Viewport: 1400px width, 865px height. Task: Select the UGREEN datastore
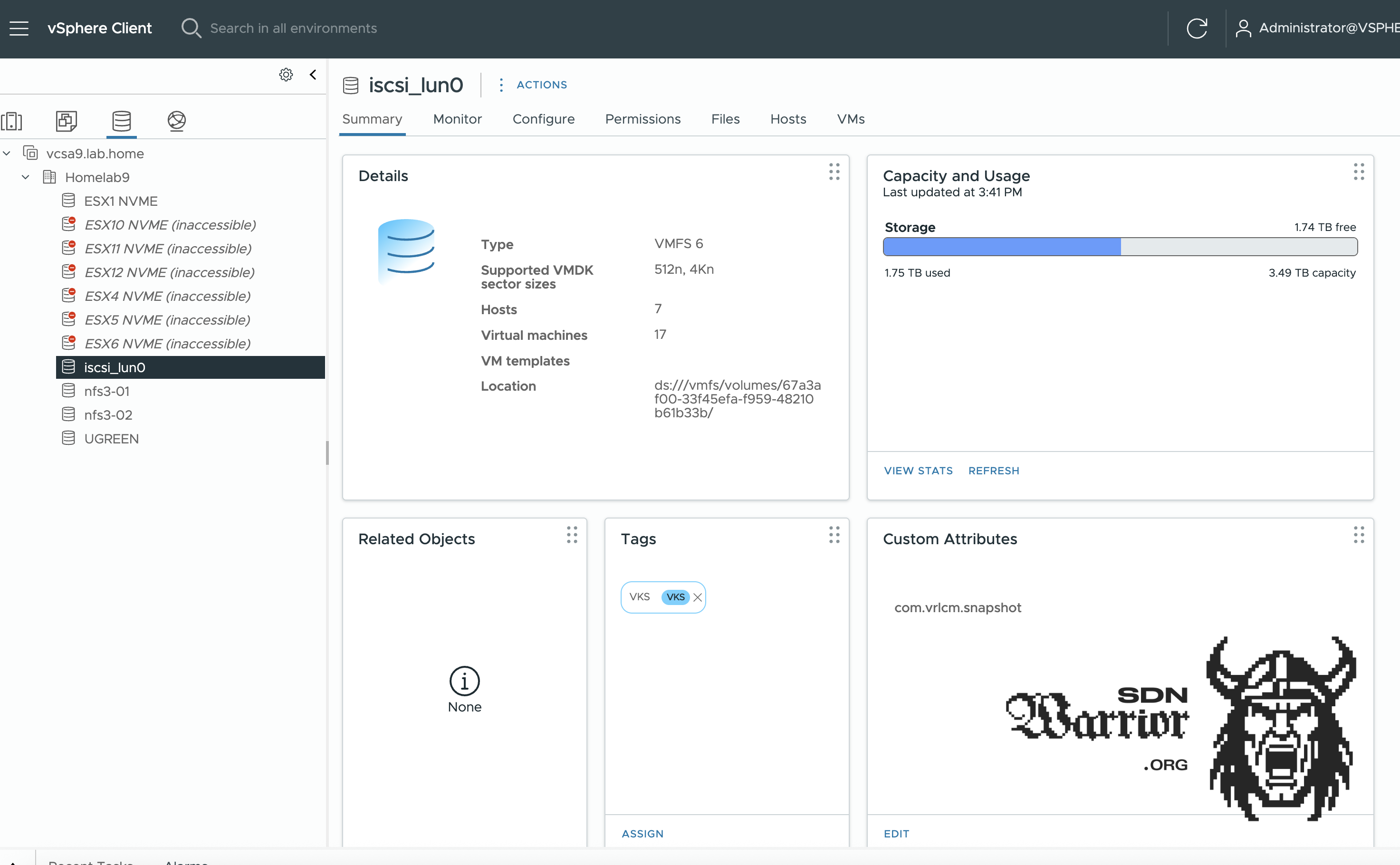(x=112, y=439)
